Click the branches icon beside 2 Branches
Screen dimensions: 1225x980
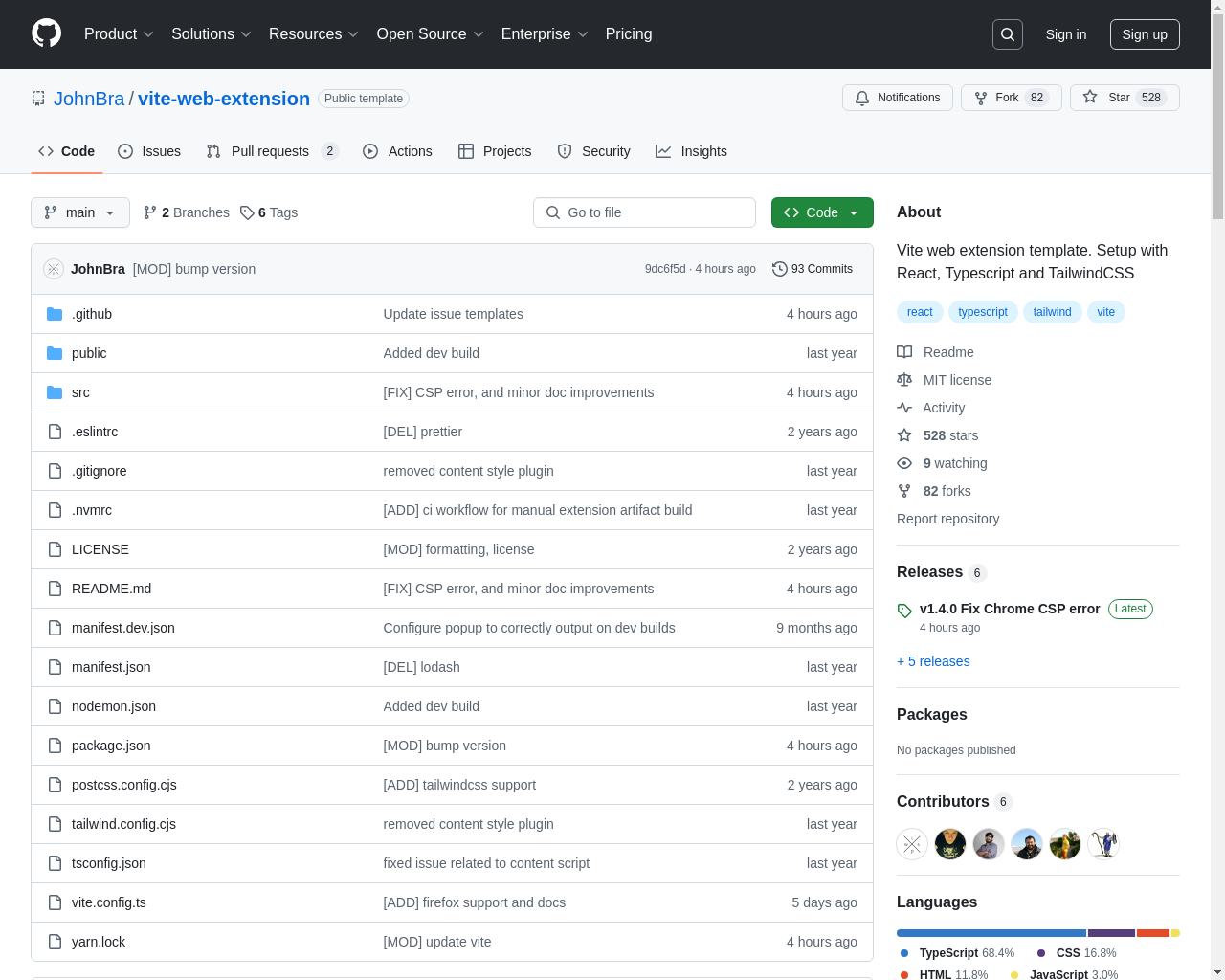click(x=150, y=212)
